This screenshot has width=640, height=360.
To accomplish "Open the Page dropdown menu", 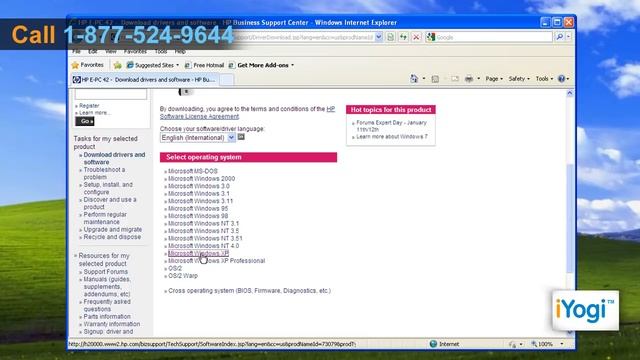I will coord(493,79).
